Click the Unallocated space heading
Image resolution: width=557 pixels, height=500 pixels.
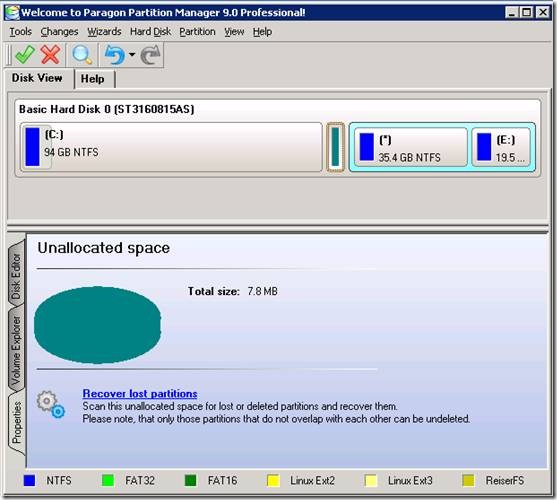pyautogui.click(x=104, y=248)
